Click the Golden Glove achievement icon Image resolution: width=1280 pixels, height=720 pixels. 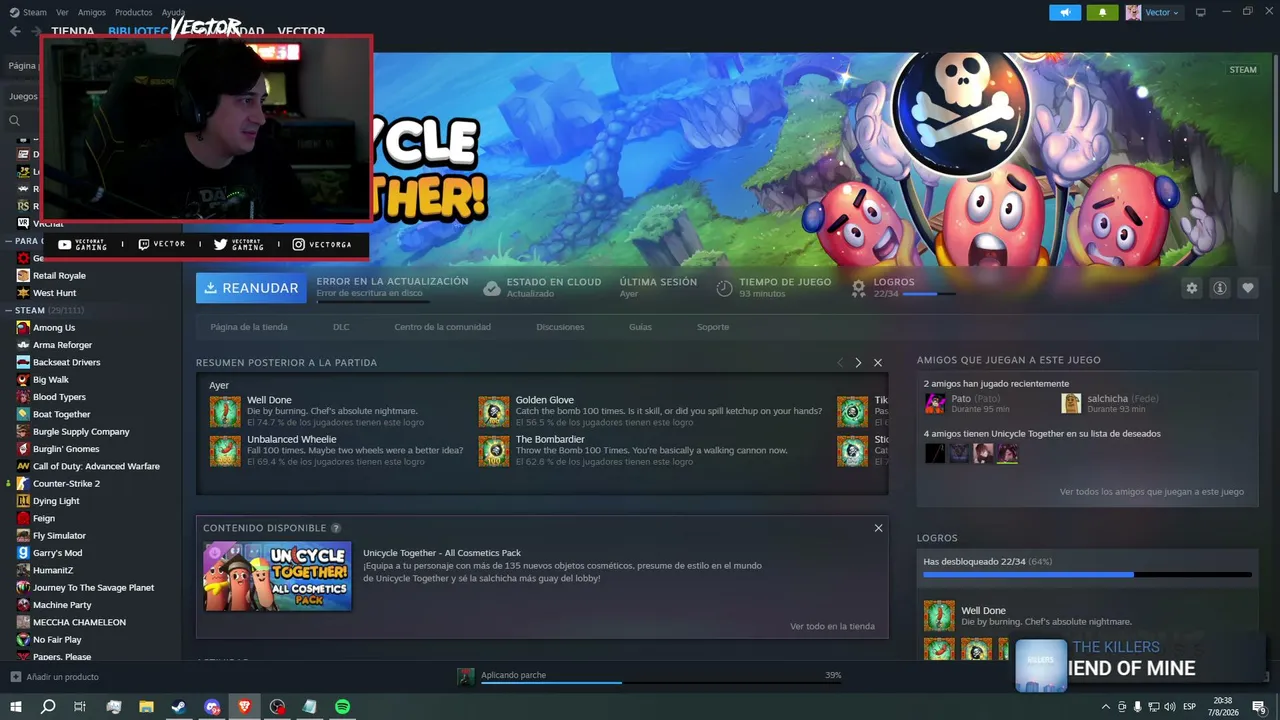[x=494, y=411]
